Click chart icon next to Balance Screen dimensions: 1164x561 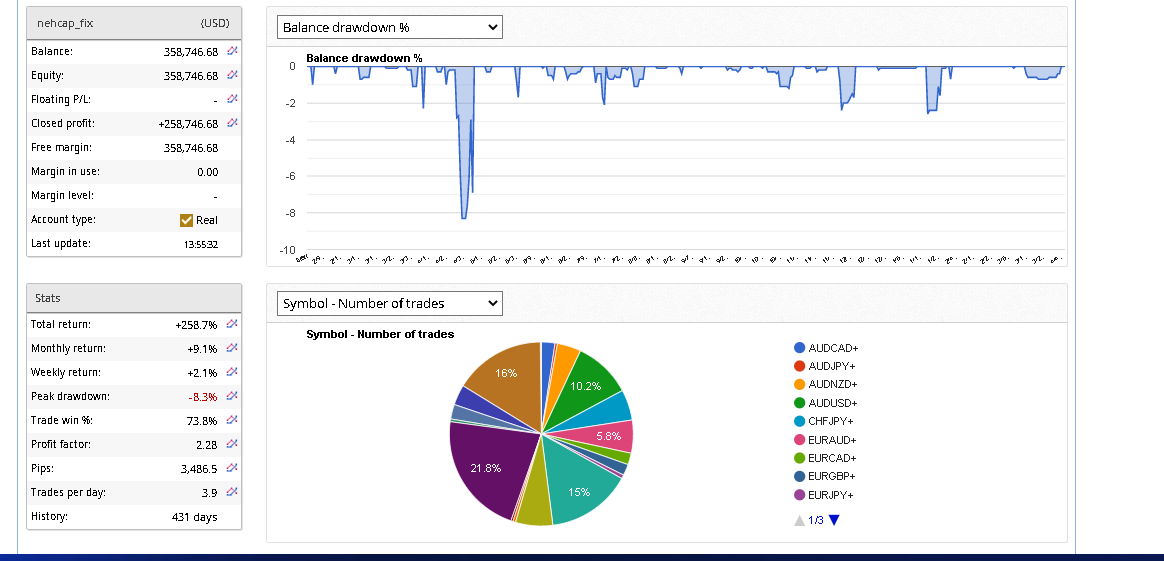[232, 51]
